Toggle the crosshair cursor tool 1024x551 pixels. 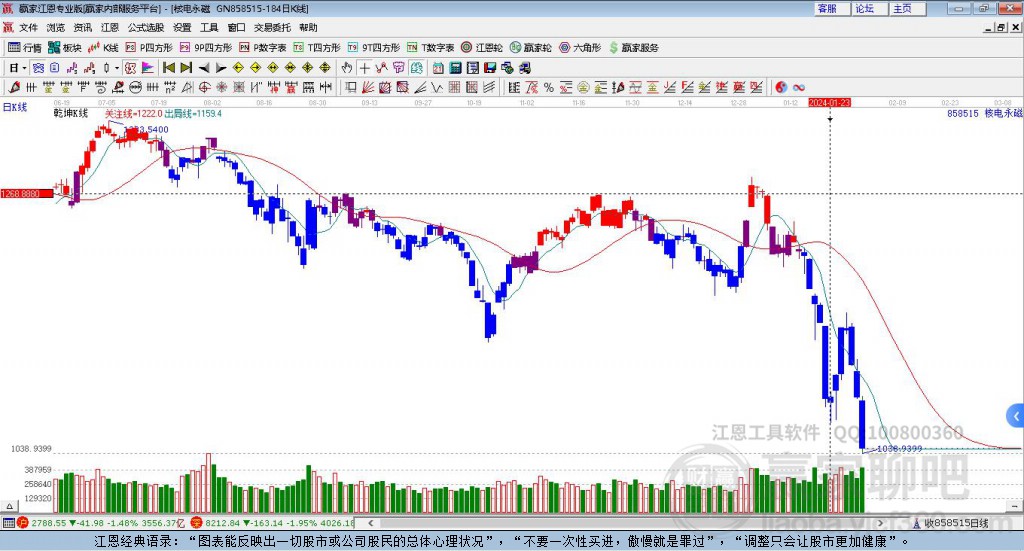pos(364,68)
